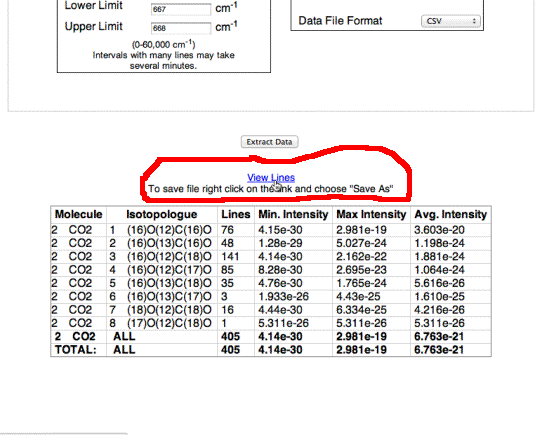Click the Molecule column header
This screenshot has height=435, width=535.
pyautogui.click(x=79, y=214)
